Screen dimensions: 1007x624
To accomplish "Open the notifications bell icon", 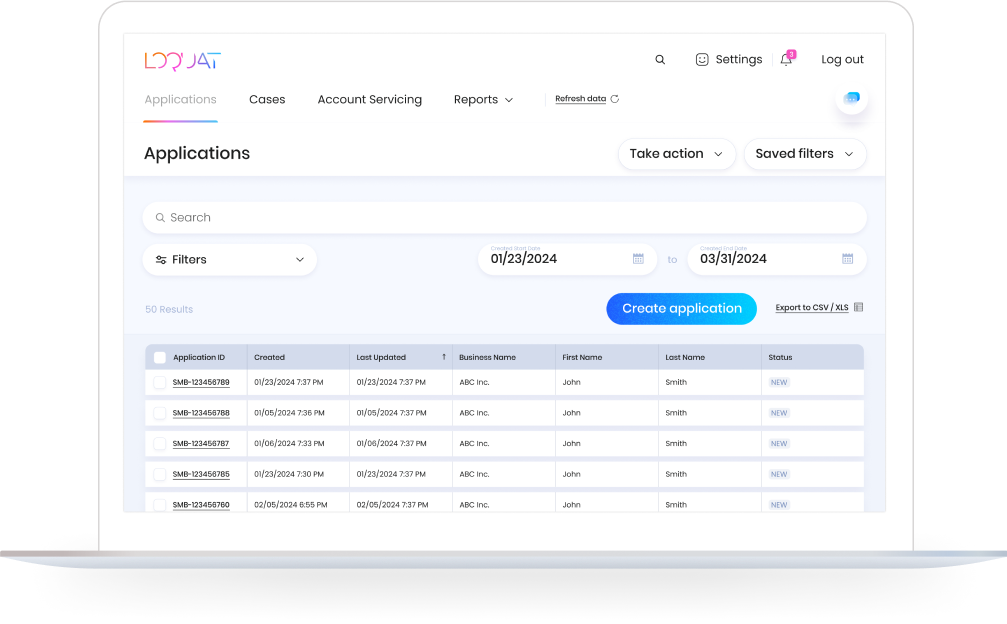I will [786, 60].
